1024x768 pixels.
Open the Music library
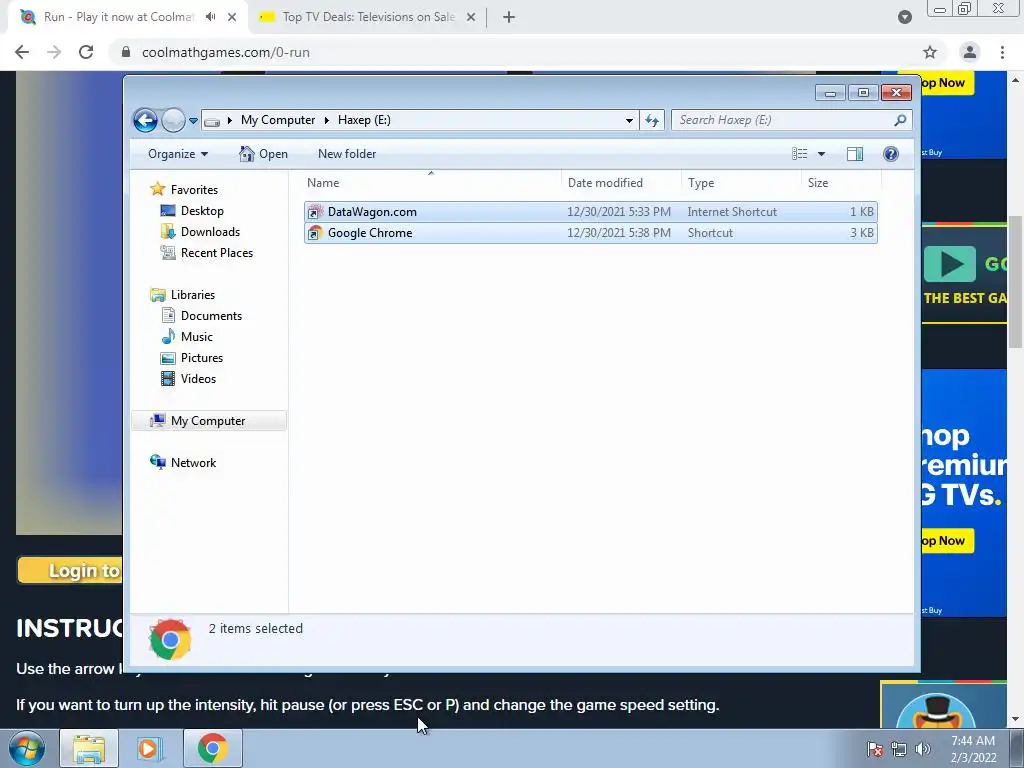pos(197,336)
